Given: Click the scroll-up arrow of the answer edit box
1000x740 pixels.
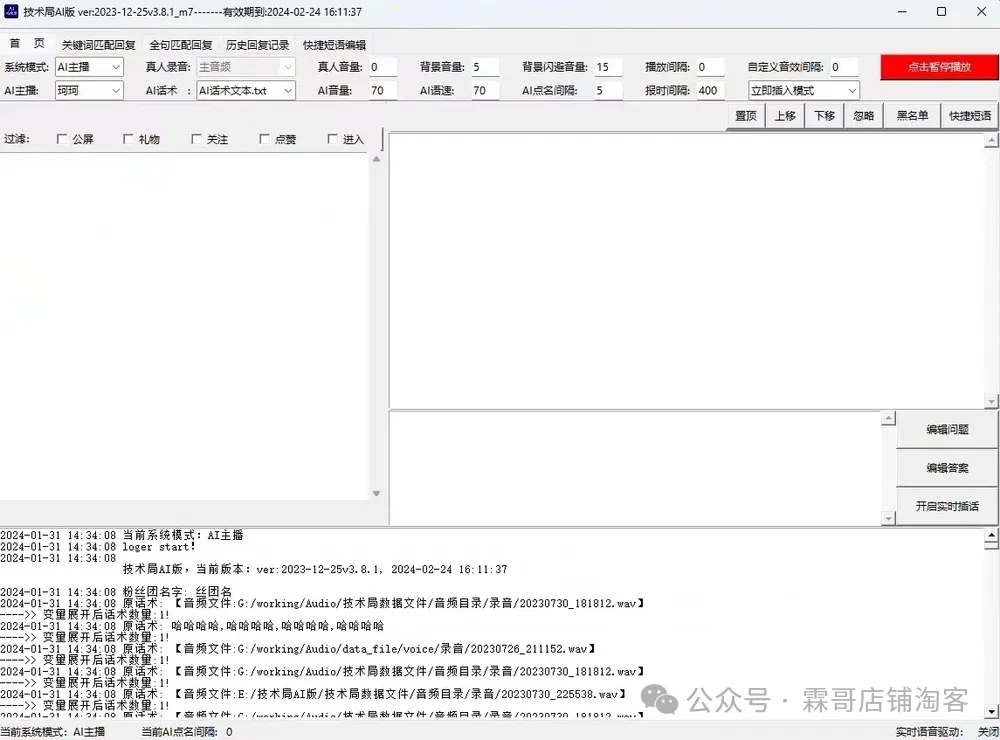Looking at the screenshot, I should (x=888, y=419).
